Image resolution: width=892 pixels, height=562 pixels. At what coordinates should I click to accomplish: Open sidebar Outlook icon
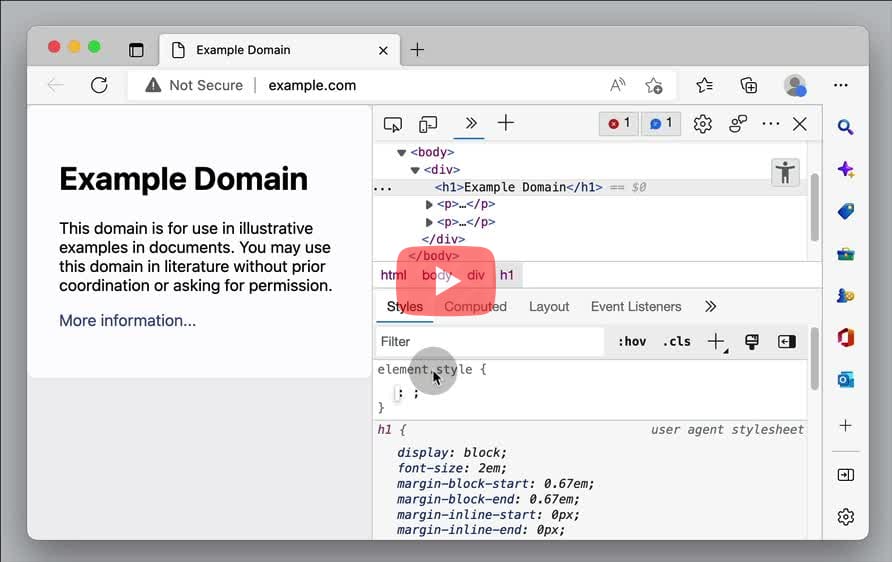pos(845,380)
